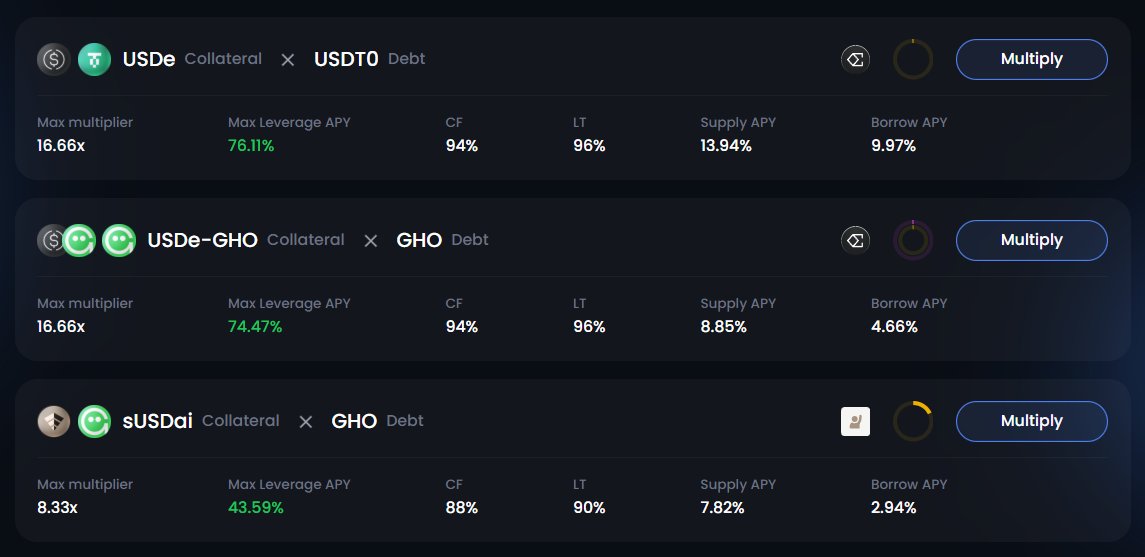Click the yellow utilization ring in sUSDai row
This screenshot has width=1145, height=557.
(913, 421)
